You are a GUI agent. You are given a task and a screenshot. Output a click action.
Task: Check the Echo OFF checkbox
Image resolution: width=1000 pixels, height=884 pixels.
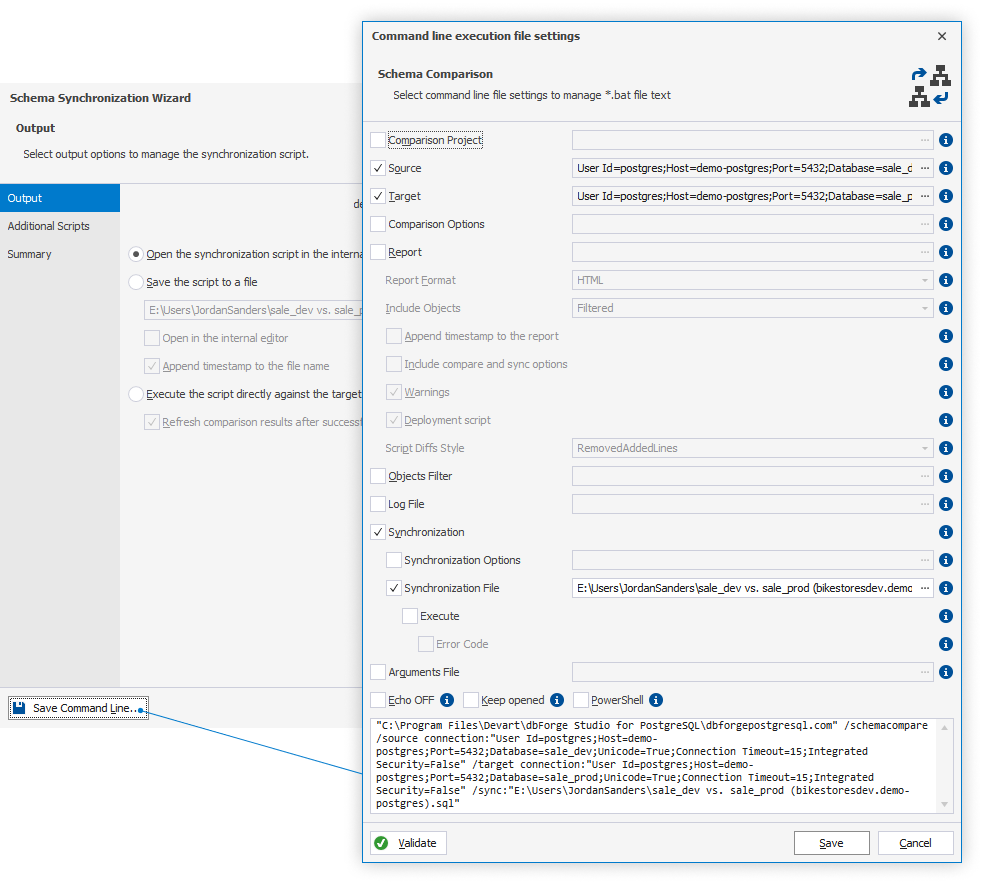[x=378, y=700]
